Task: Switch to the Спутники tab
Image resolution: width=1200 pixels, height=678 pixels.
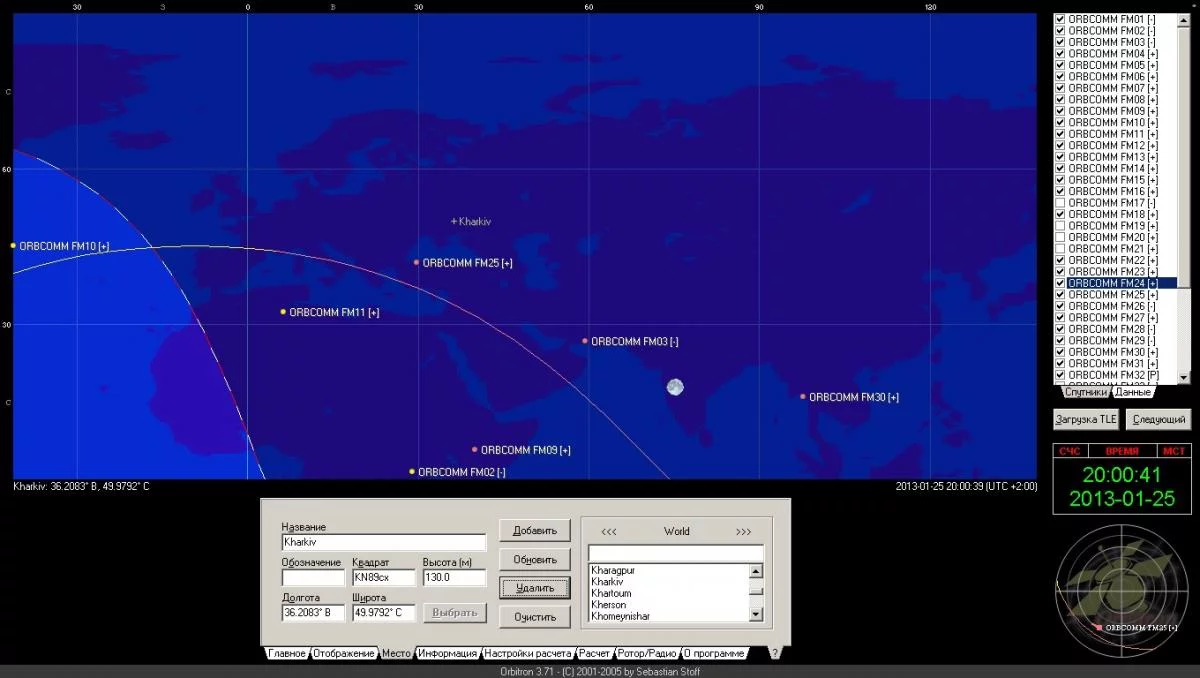Action: pyautogui.click(x=1085, y=392)
